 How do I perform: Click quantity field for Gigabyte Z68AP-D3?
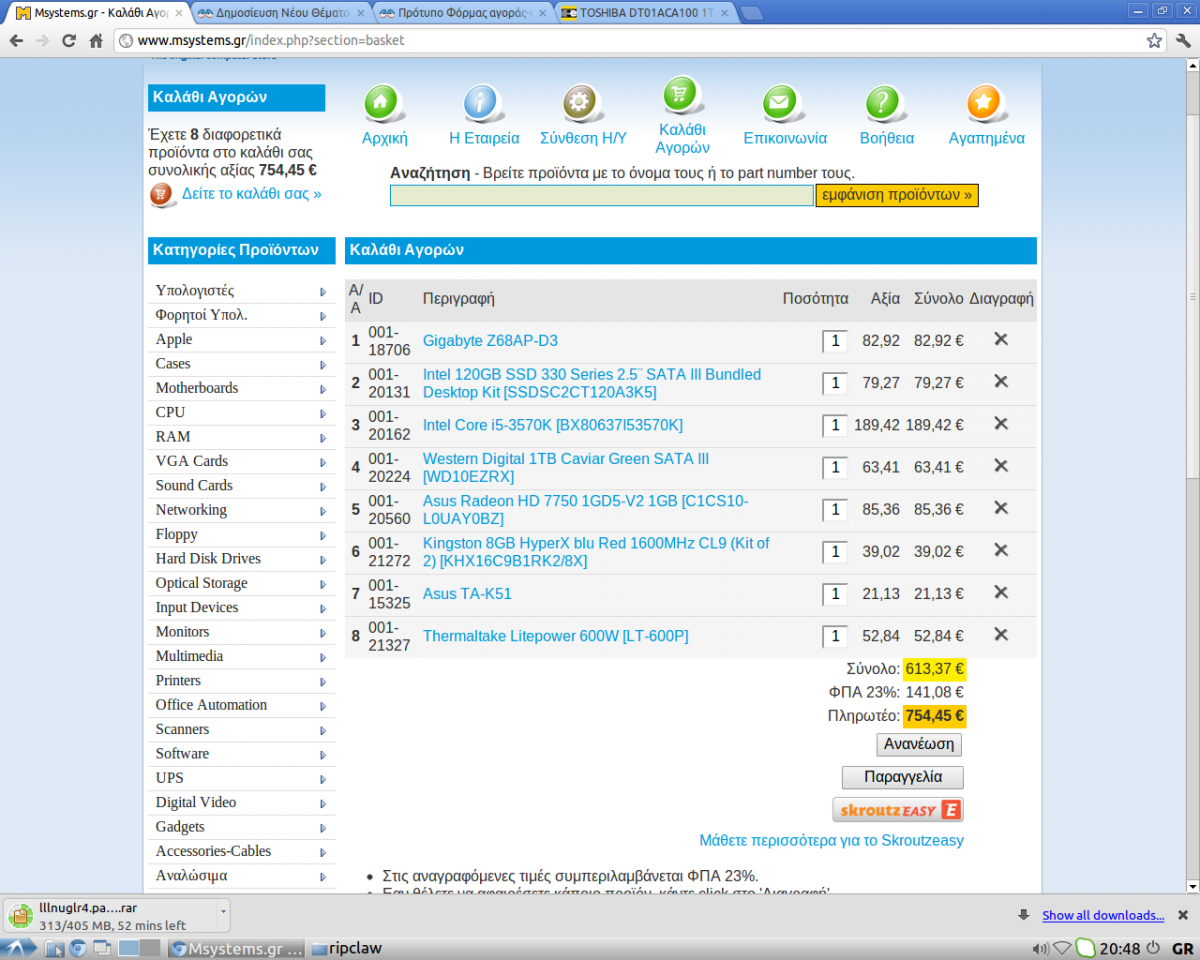835,341
